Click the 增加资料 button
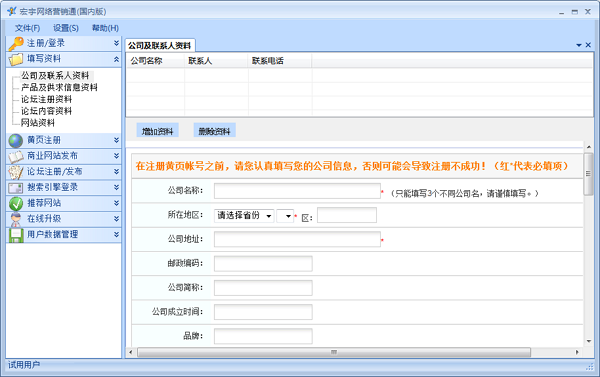This screenshot has width=600, height=377. point(157,131)
